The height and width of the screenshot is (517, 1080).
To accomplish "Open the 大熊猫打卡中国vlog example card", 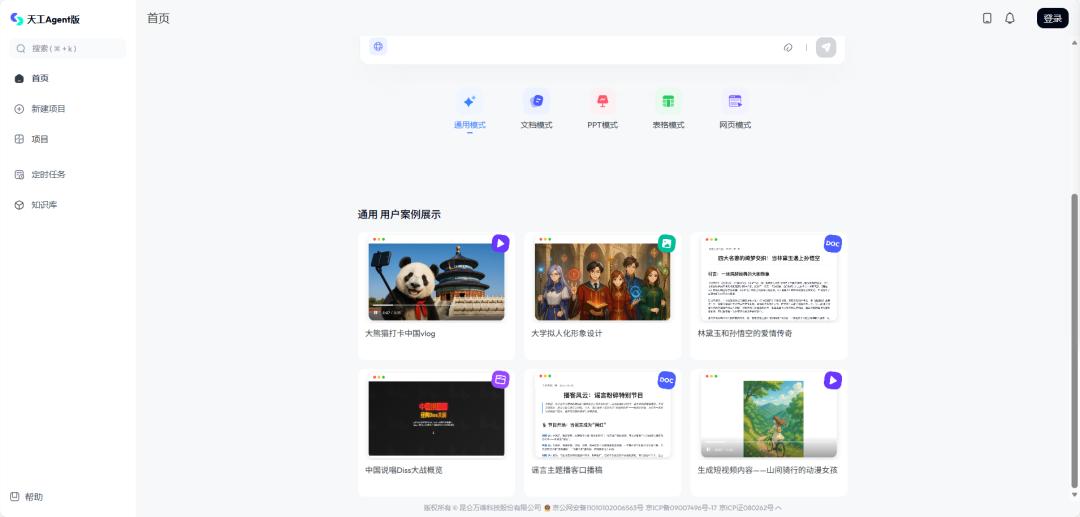I will 436,295.
